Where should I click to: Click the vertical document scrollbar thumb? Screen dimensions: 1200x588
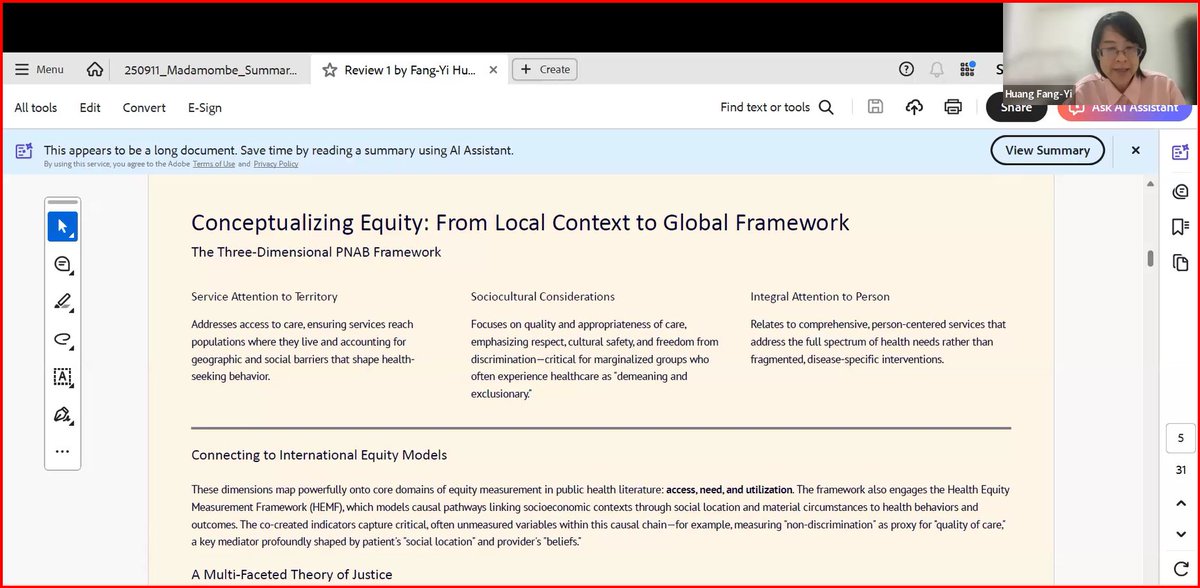point(1150,259)
